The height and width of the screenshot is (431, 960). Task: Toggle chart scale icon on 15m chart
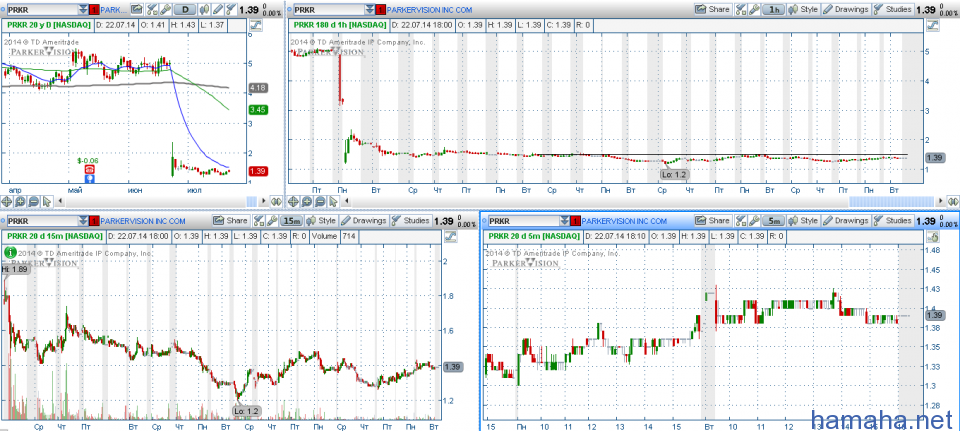tap(451, 236)
